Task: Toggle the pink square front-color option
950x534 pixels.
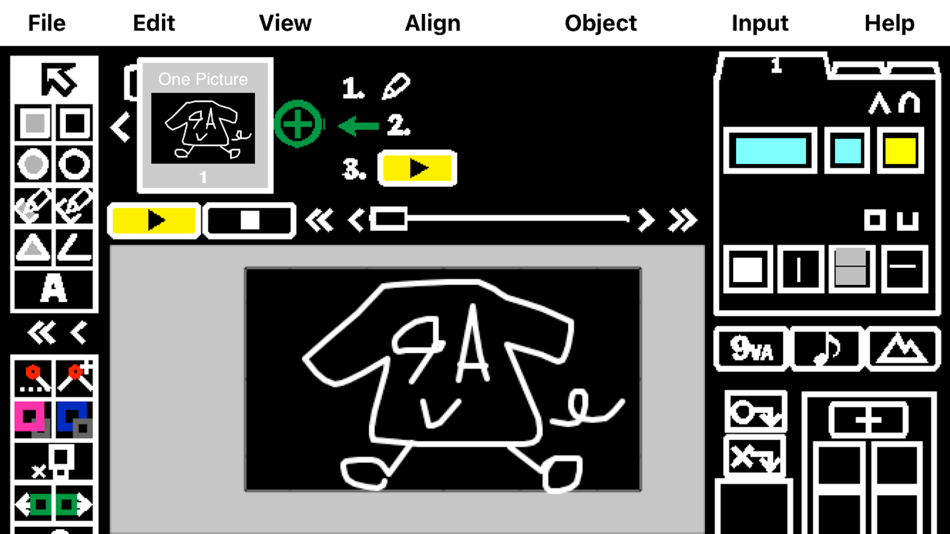Action: tap(33, 419)
